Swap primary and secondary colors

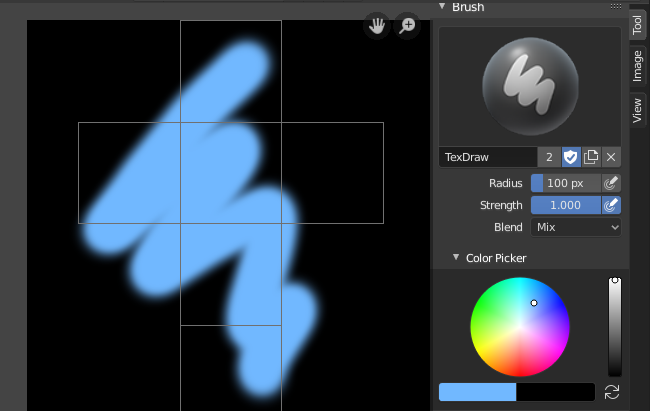612,392
